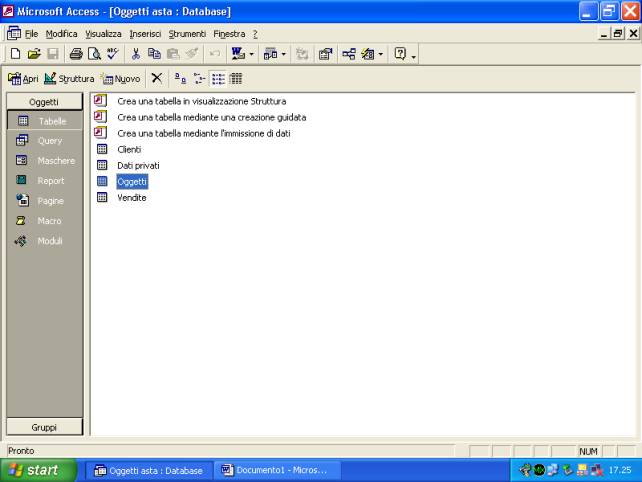Select Tabelle in the objects sidebar
The width and height of the screenshot is (642, 482).
(x=45, y=121)
